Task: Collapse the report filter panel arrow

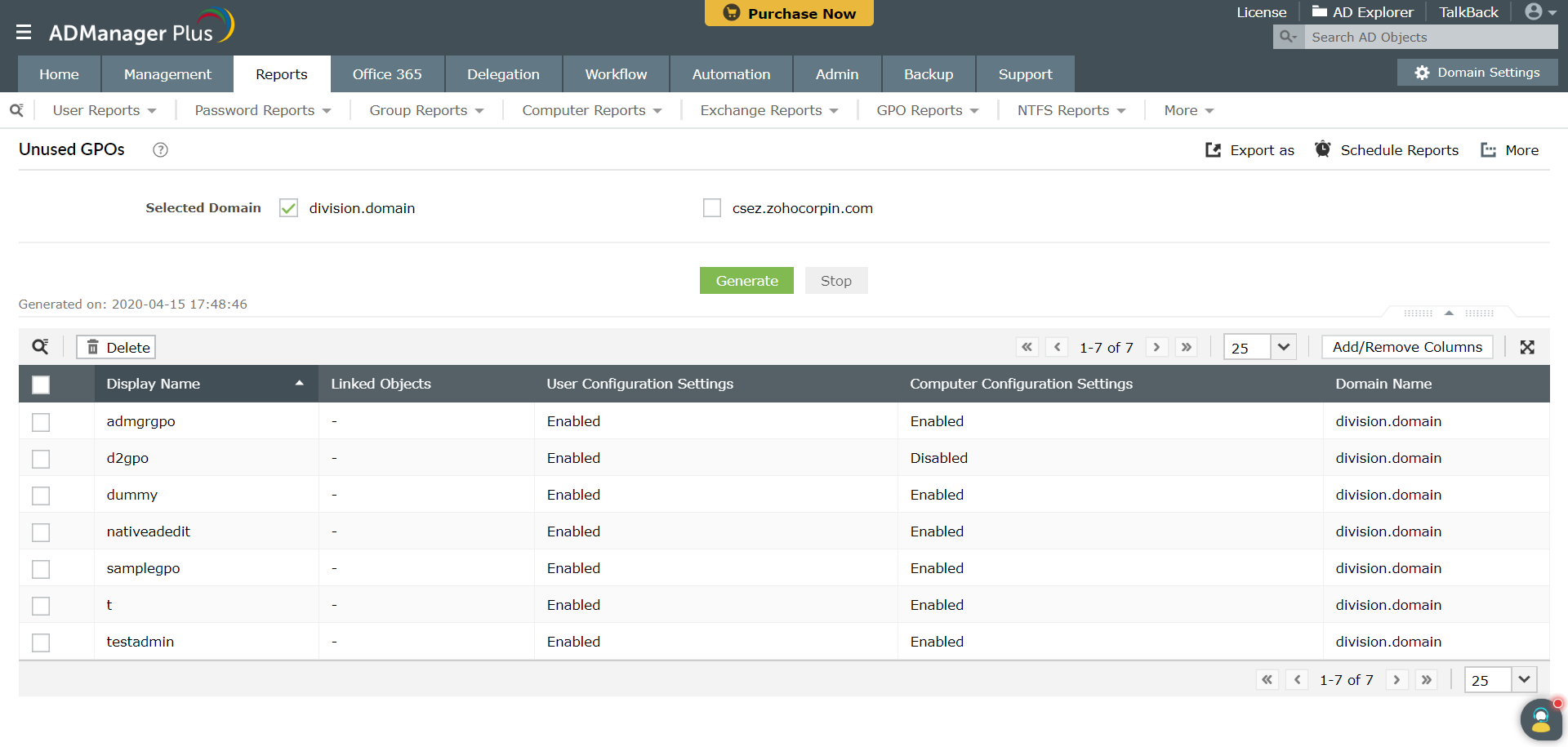Action: [1449, 313]
